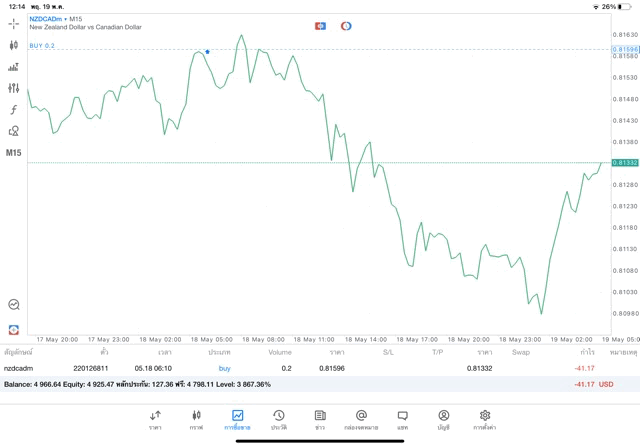Tap the red-blue circular icon above chart
This screenshot has width=640, height=447.
tap(346, 26)
